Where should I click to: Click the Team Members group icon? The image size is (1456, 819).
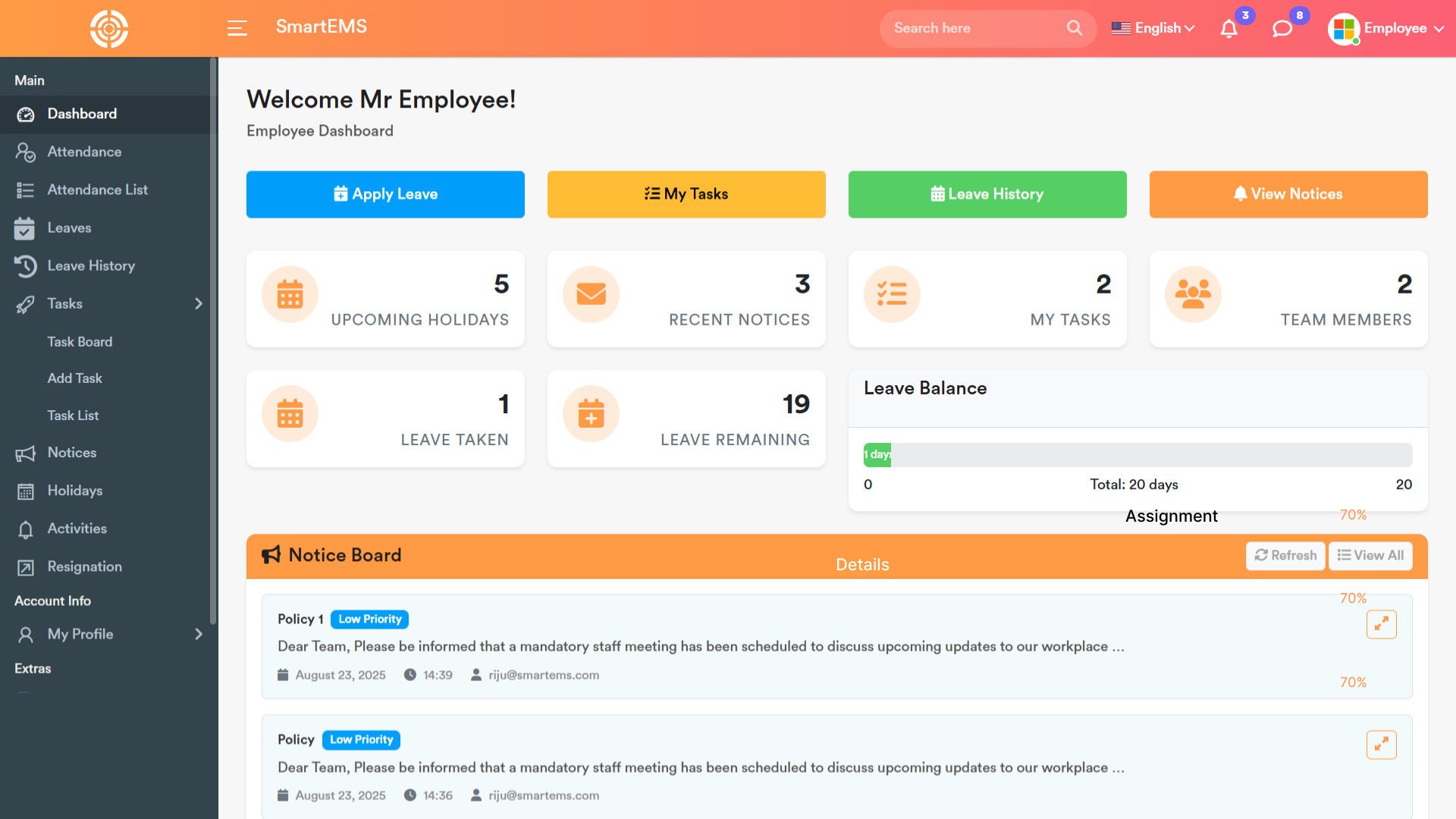click(1193, 294)
